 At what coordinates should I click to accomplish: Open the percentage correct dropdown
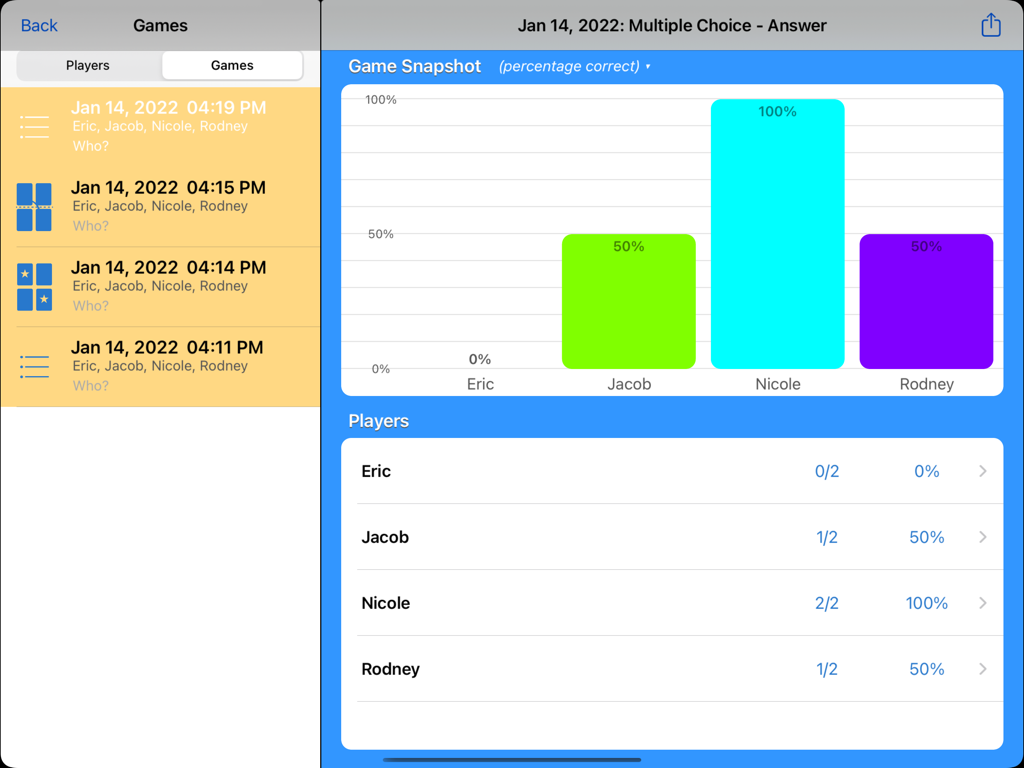(x=574, y=67)
